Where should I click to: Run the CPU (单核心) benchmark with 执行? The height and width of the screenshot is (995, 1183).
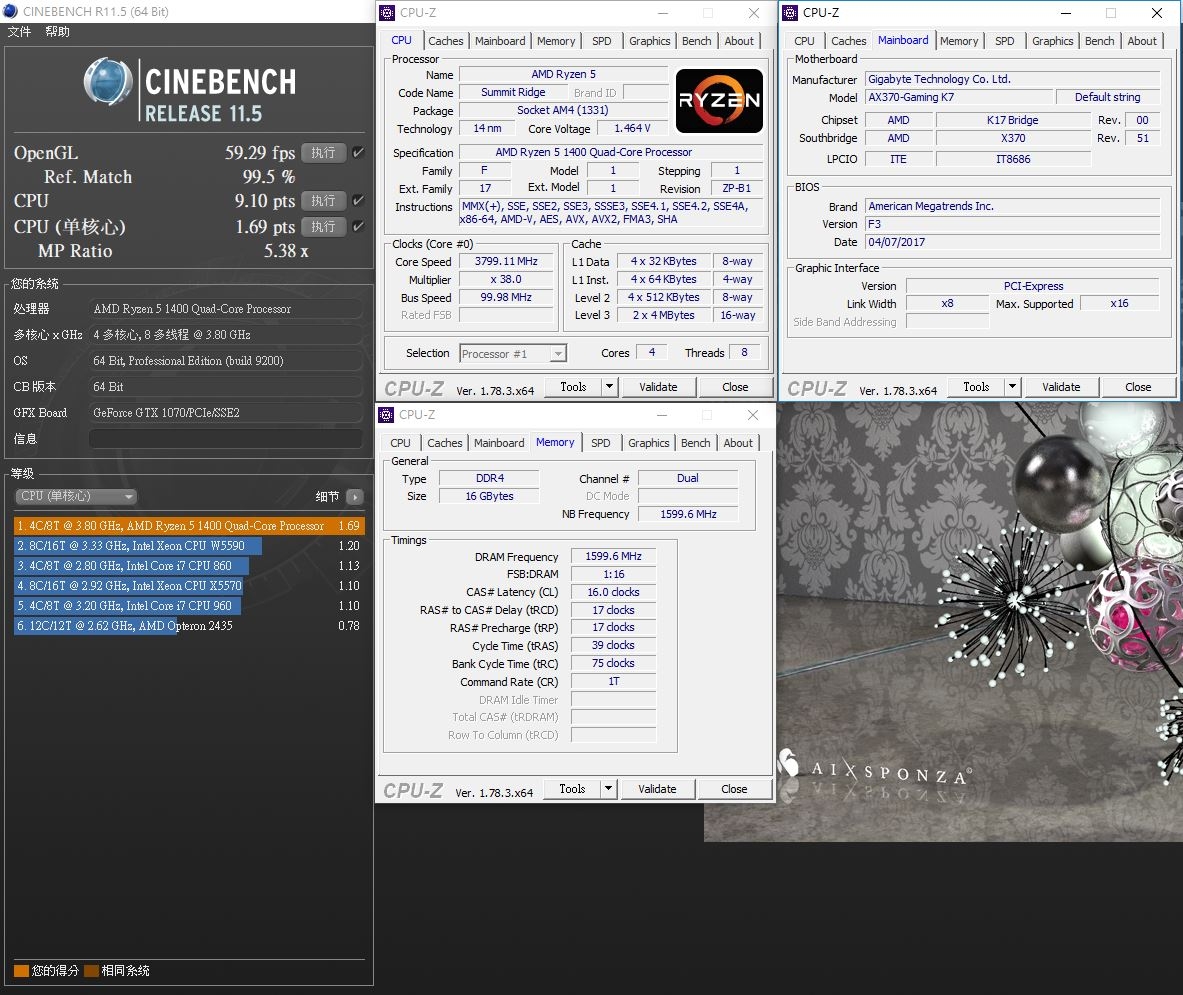(x=324, y=226)
